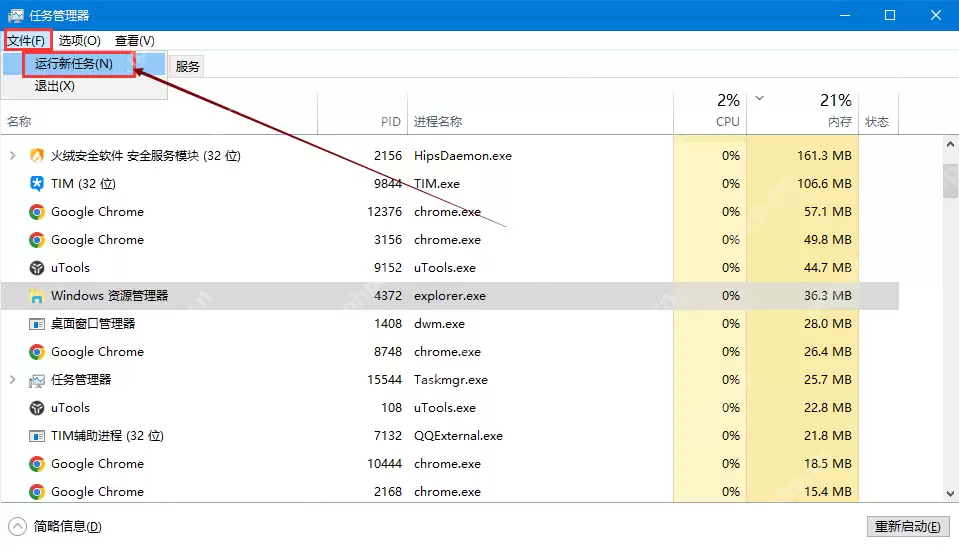Click uTools icon for PID 9152

pyautogui.click(x=37, y=268)
